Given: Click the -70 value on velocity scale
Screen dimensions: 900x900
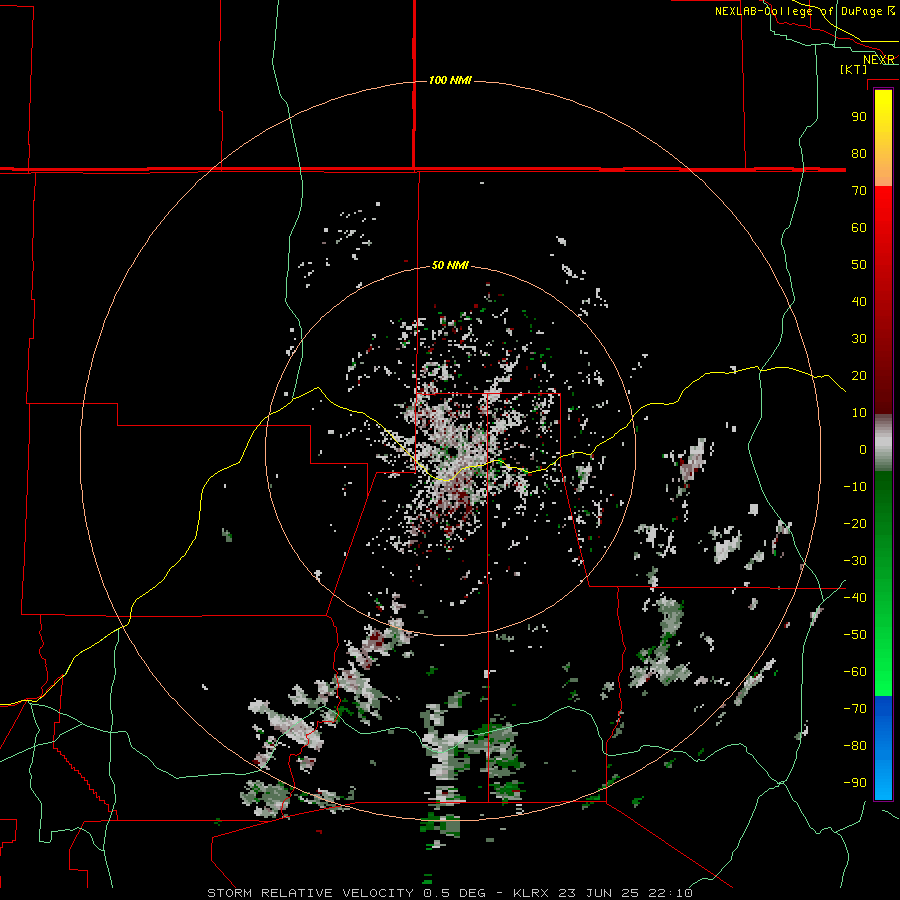Looking at the screenshot, I should tap(855, 709).
